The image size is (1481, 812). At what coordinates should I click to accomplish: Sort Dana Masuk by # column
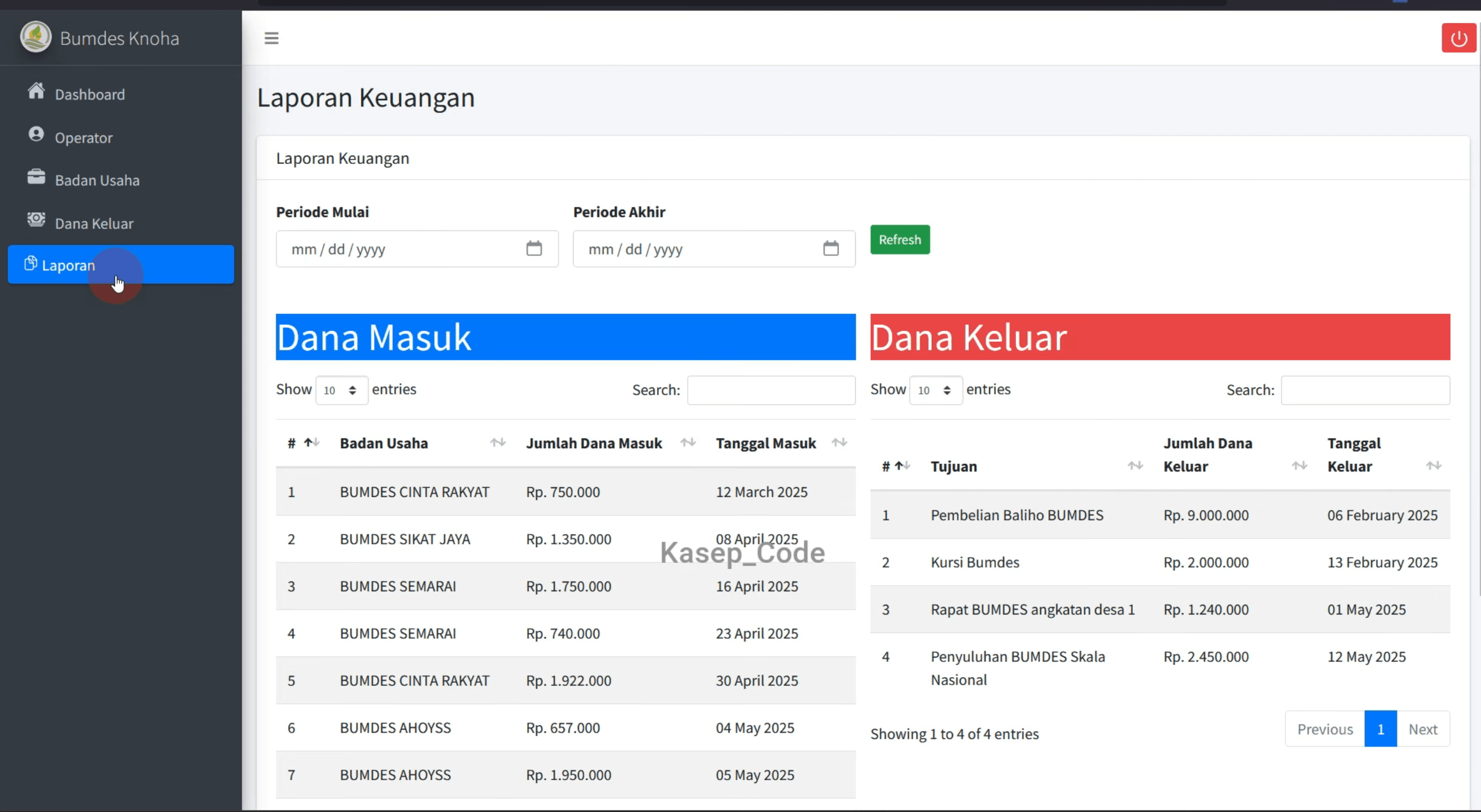pyautogui.click(x=312, y=443)
